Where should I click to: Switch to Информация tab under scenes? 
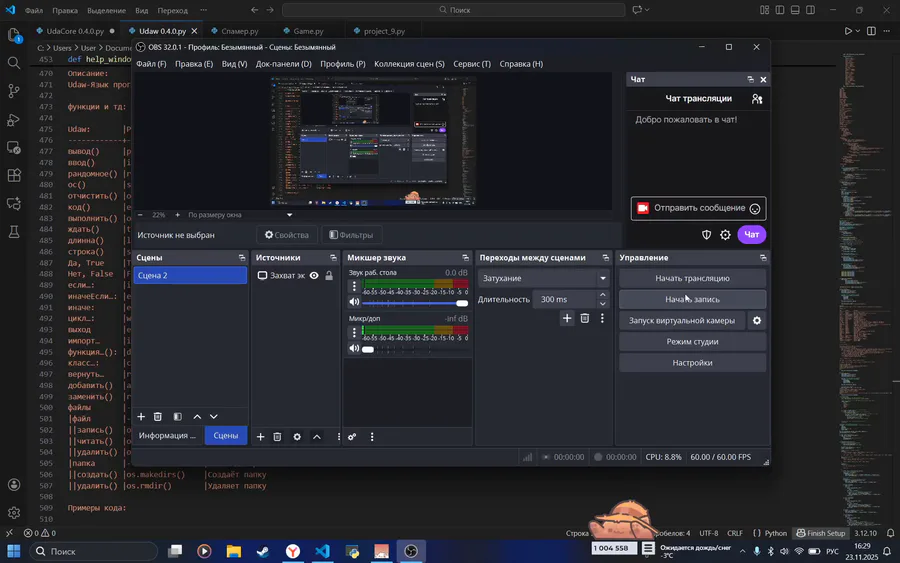tap(168, 436)
